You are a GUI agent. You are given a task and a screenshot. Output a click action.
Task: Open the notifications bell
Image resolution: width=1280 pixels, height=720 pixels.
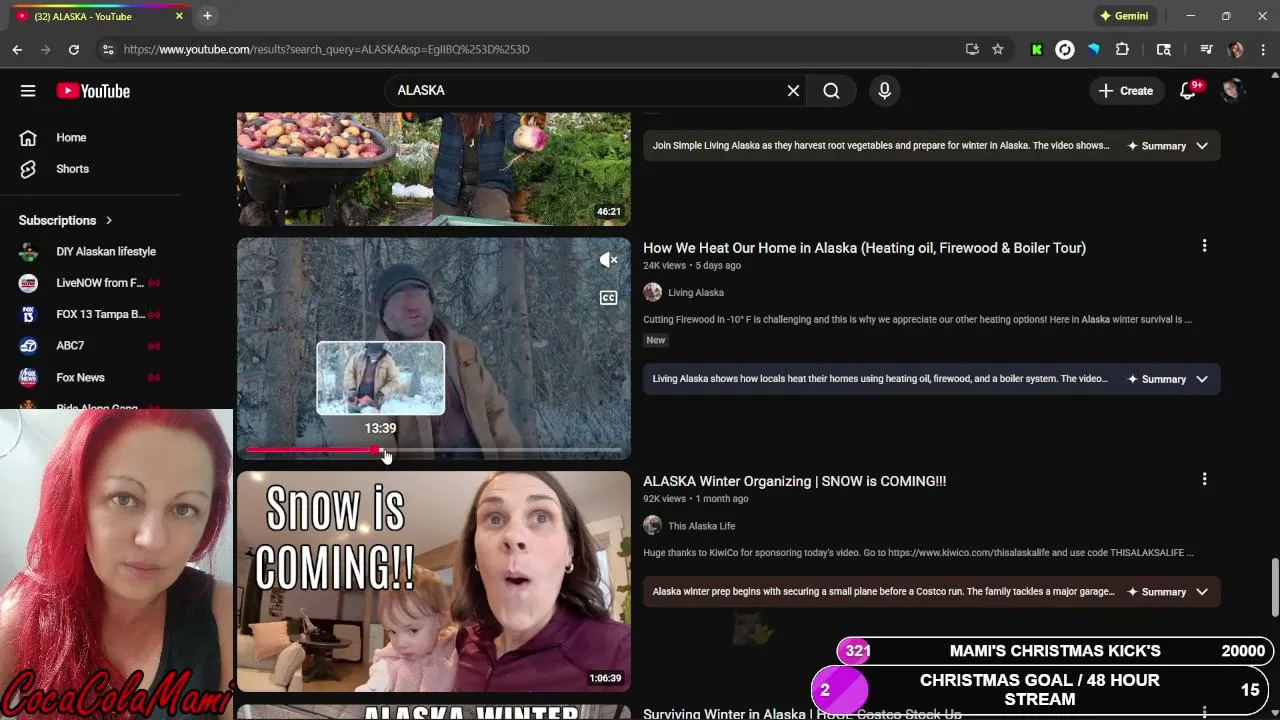[x=1187, y=91]
